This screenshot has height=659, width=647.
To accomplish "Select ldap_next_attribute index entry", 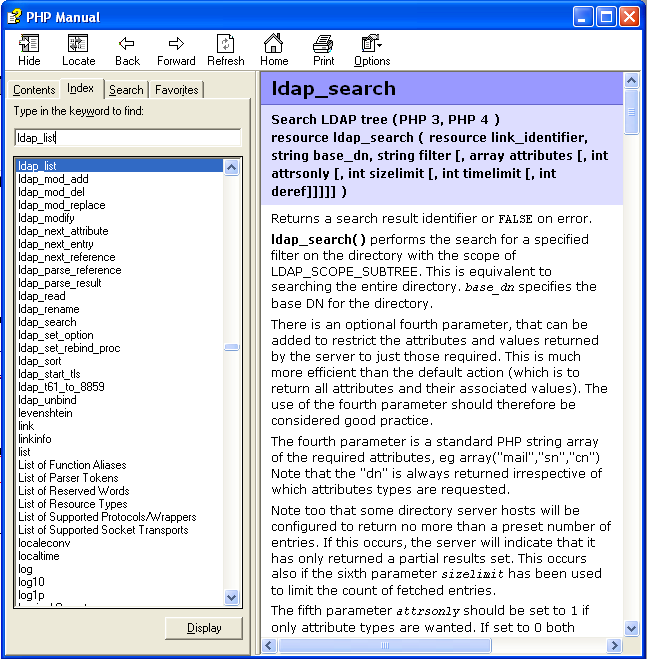I will click(x=63, y=231).
